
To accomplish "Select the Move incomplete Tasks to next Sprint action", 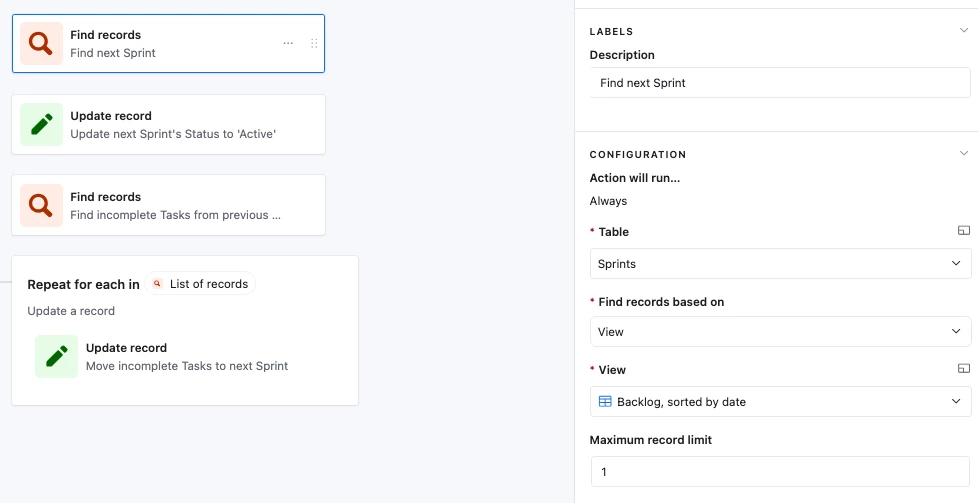I will (187, 356).
